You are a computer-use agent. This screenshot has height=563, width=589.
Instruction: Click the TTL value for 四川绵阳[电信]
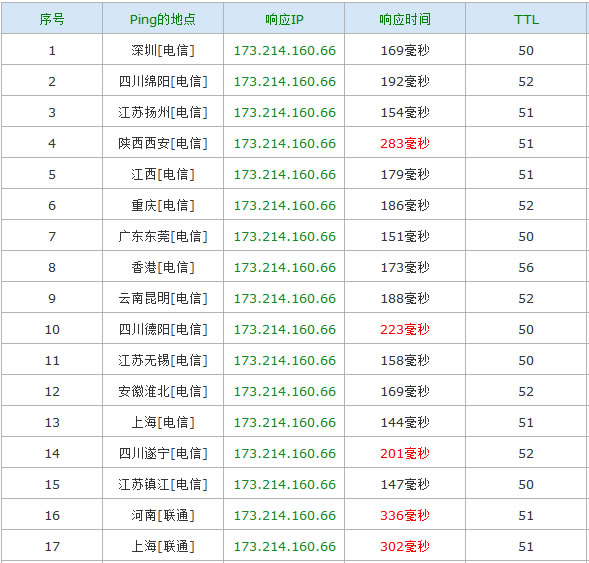pyautogui.click(x=526, y=82)
